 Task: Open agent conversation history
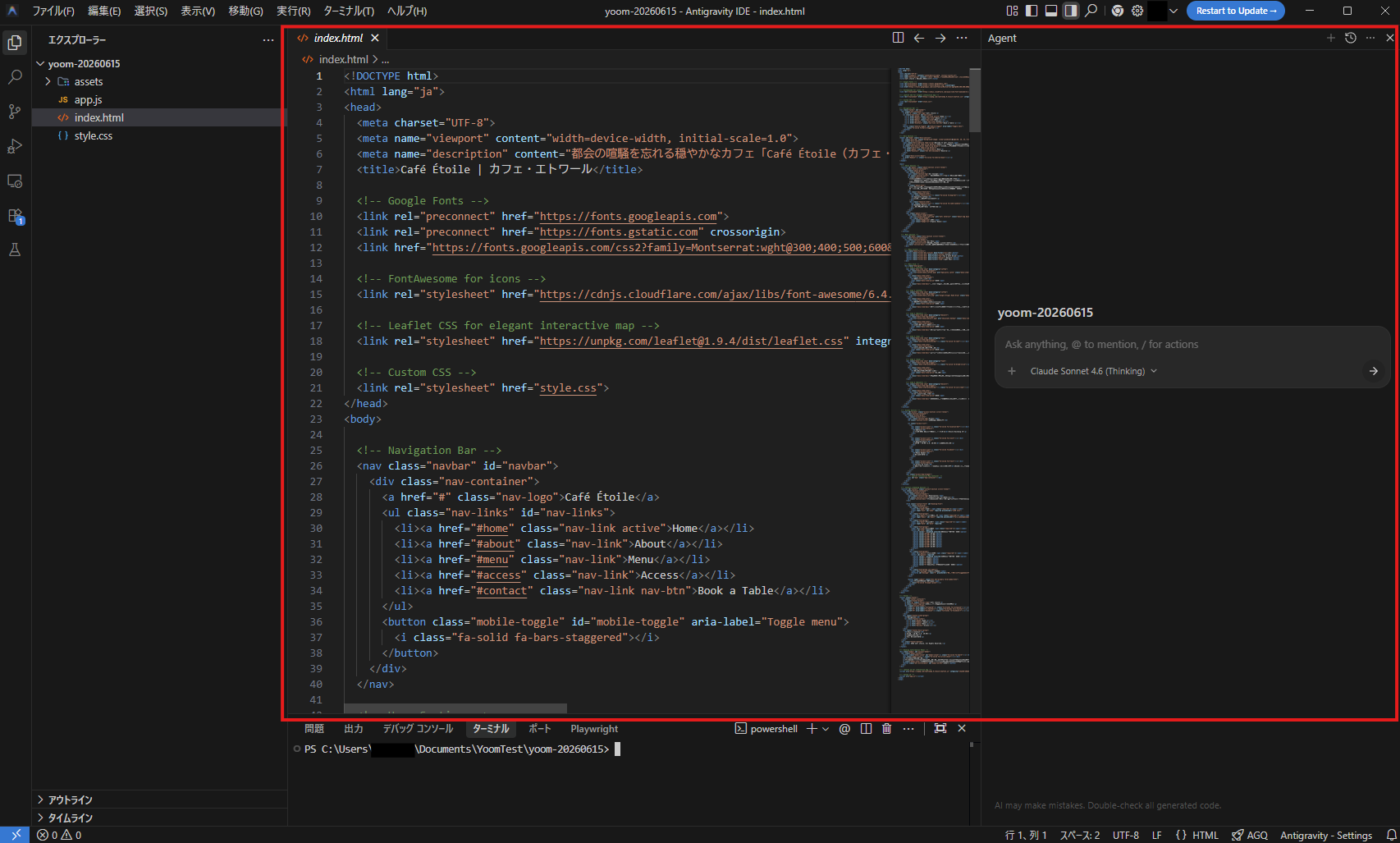coord(1351,38)
